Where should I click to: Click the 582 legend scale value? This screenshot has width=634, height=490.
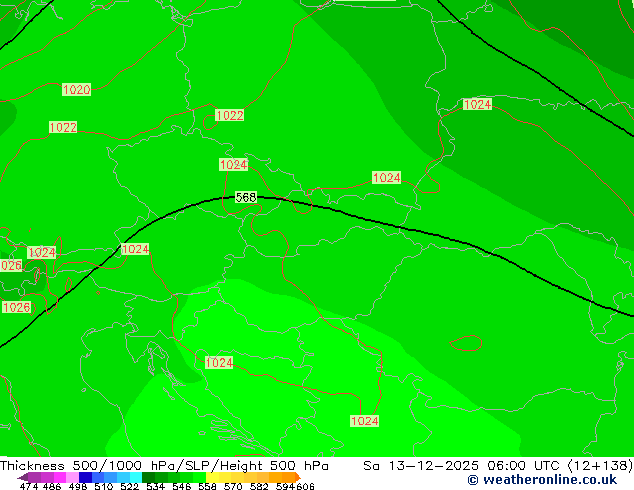coord(259,486)
